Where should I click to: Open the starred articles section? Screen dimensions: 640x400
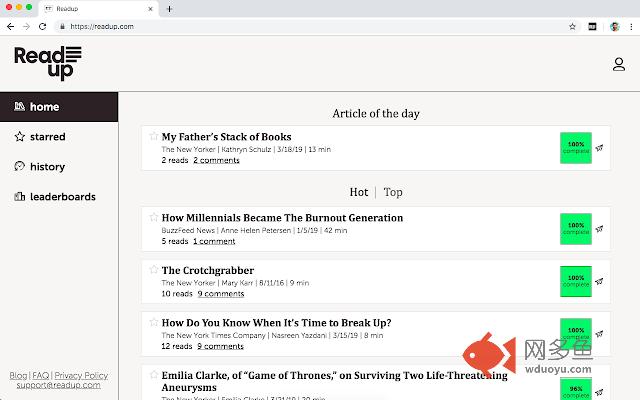coord(40,137)
